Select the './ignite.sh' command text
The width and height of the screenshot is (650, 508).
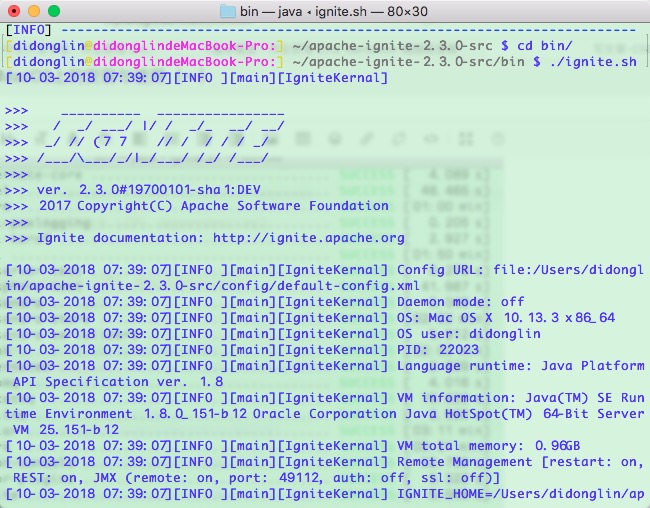tap(593, 62)
